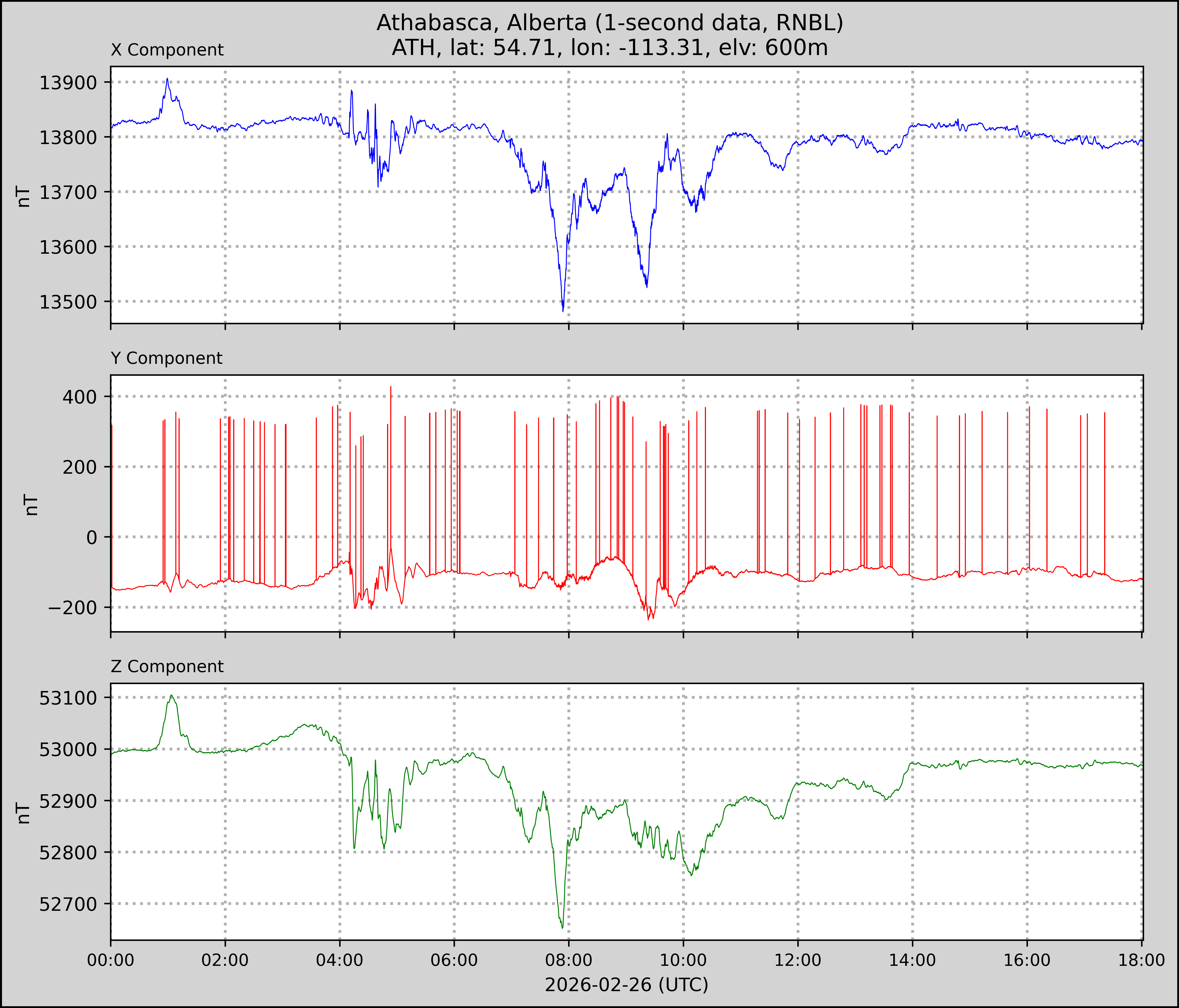Click the 00:00 time axis label
The width and height of the screenshot is (1179, 1008).
point(111,961)
